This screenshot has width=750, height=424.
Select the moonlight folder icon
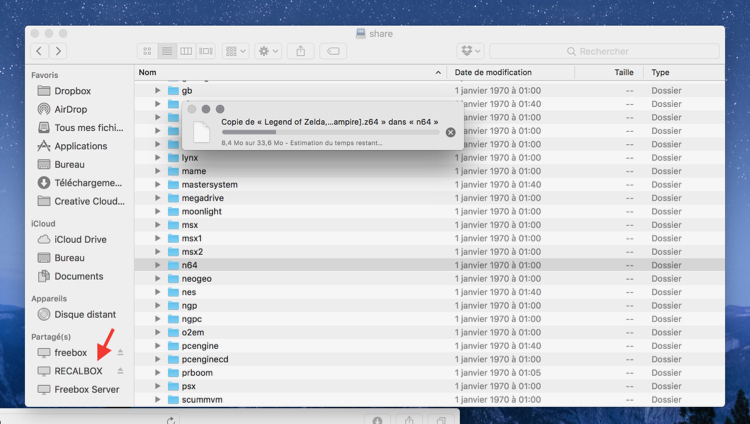point(173,211)
